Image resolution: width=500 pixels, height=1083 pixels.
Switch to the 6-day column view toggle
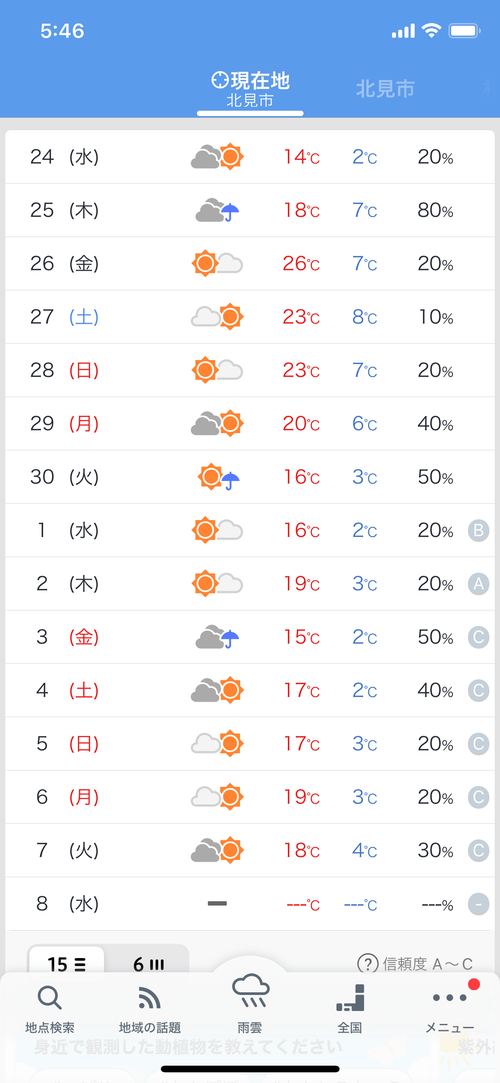pyautogui.click(x=148, y=964)
